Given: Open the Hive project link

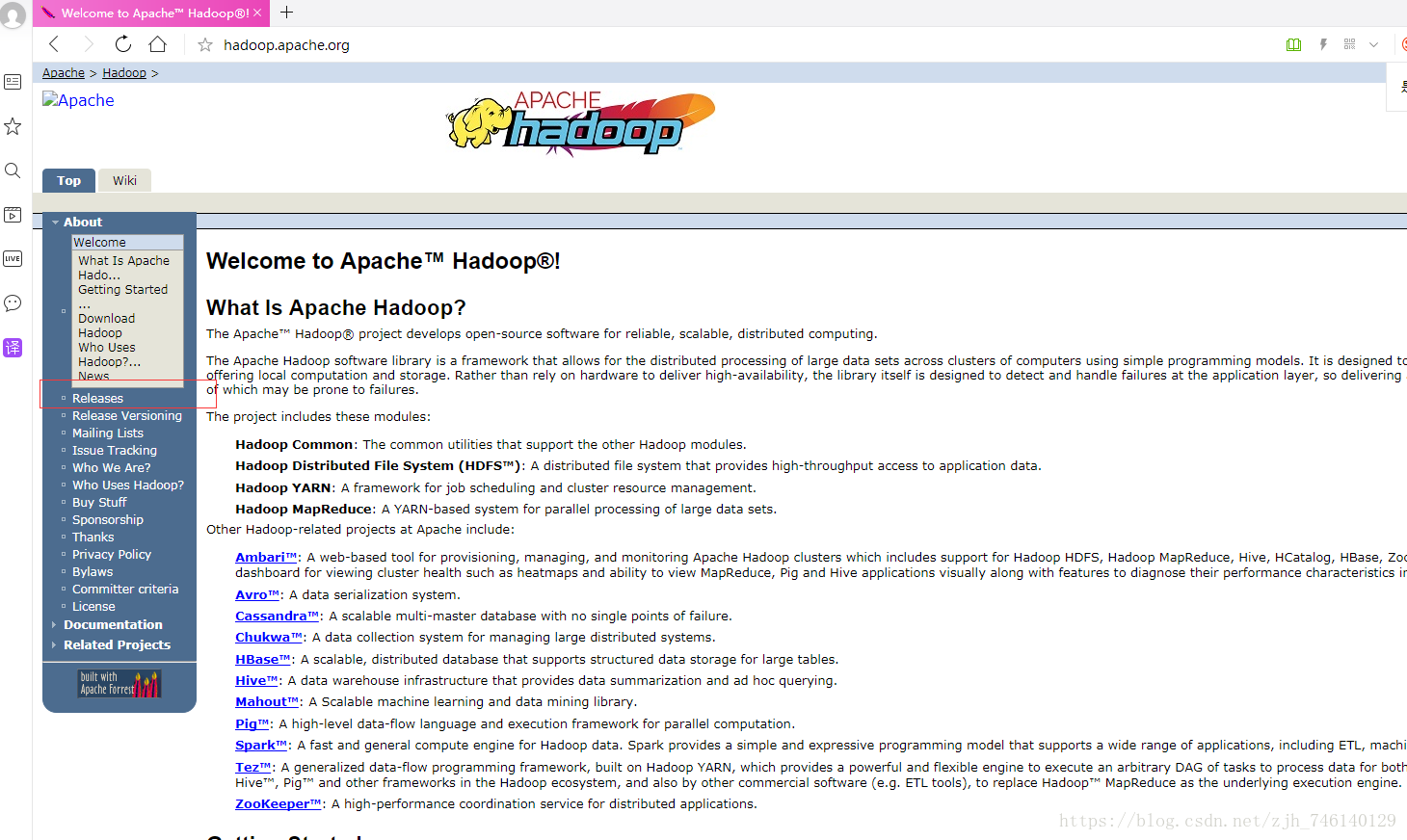Looking at the screenshot, I should point(257,680).
